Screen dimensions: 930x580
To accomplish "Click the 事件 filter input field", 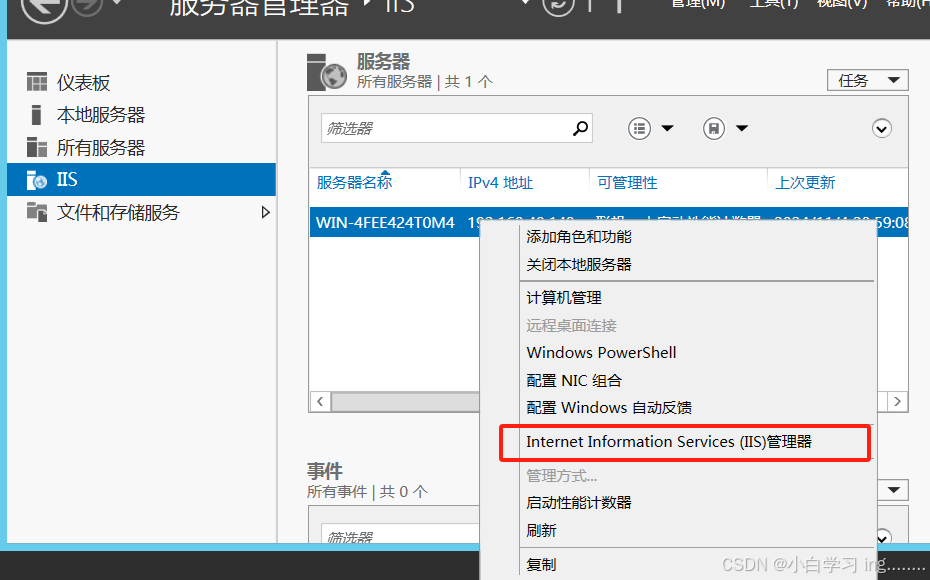I will (400, 533).
